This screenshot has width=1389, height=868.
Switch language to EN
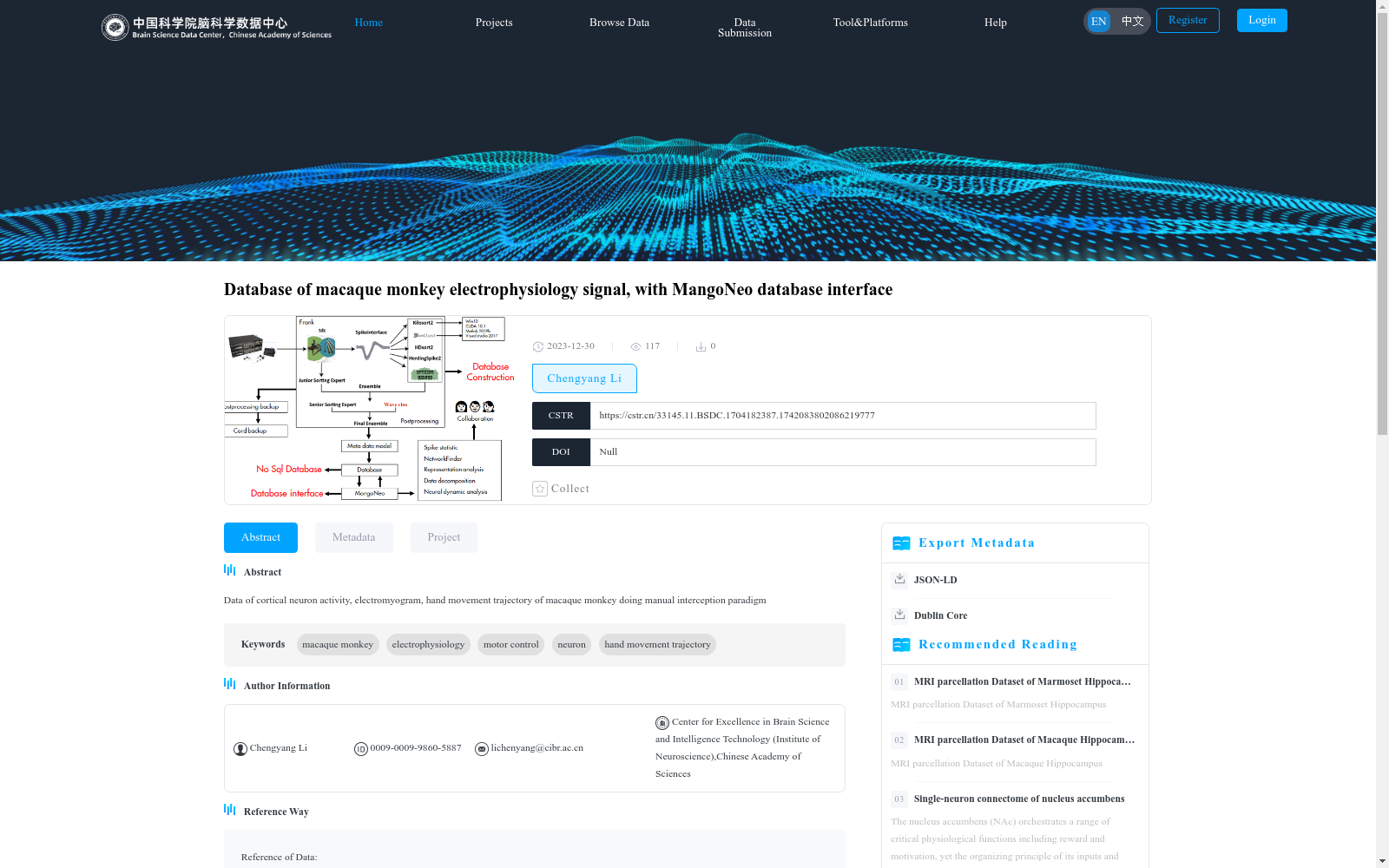pos(1099,22)
